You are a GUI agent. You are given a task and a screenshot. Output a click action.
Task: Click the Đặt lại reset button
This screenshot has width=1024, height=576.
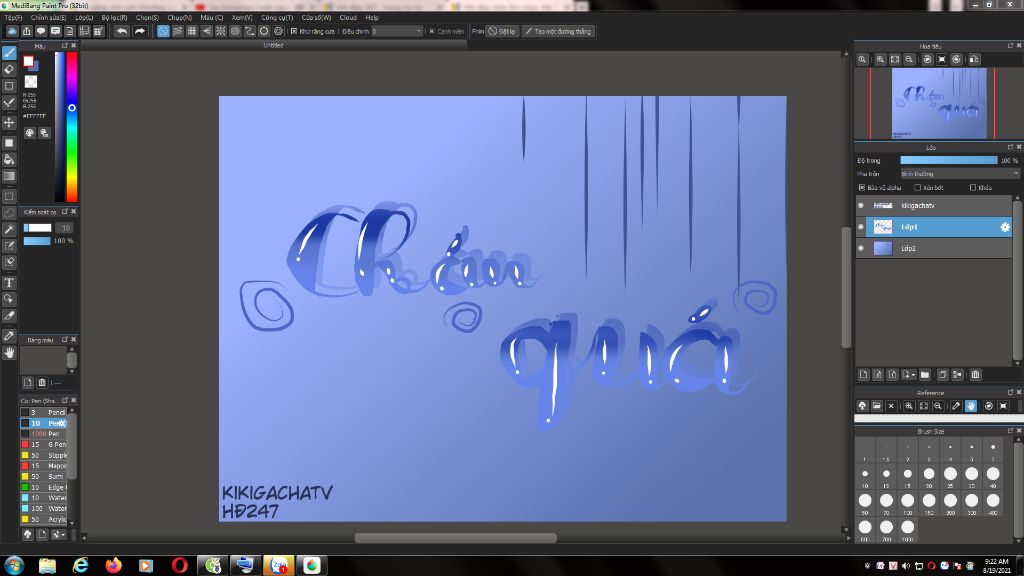point(502,31)
